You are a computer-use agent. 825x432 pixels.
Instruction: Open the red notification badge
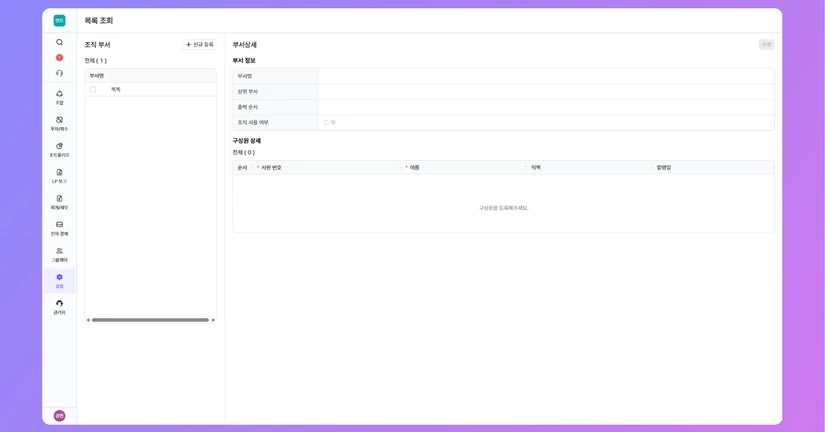tap(59, 57)
